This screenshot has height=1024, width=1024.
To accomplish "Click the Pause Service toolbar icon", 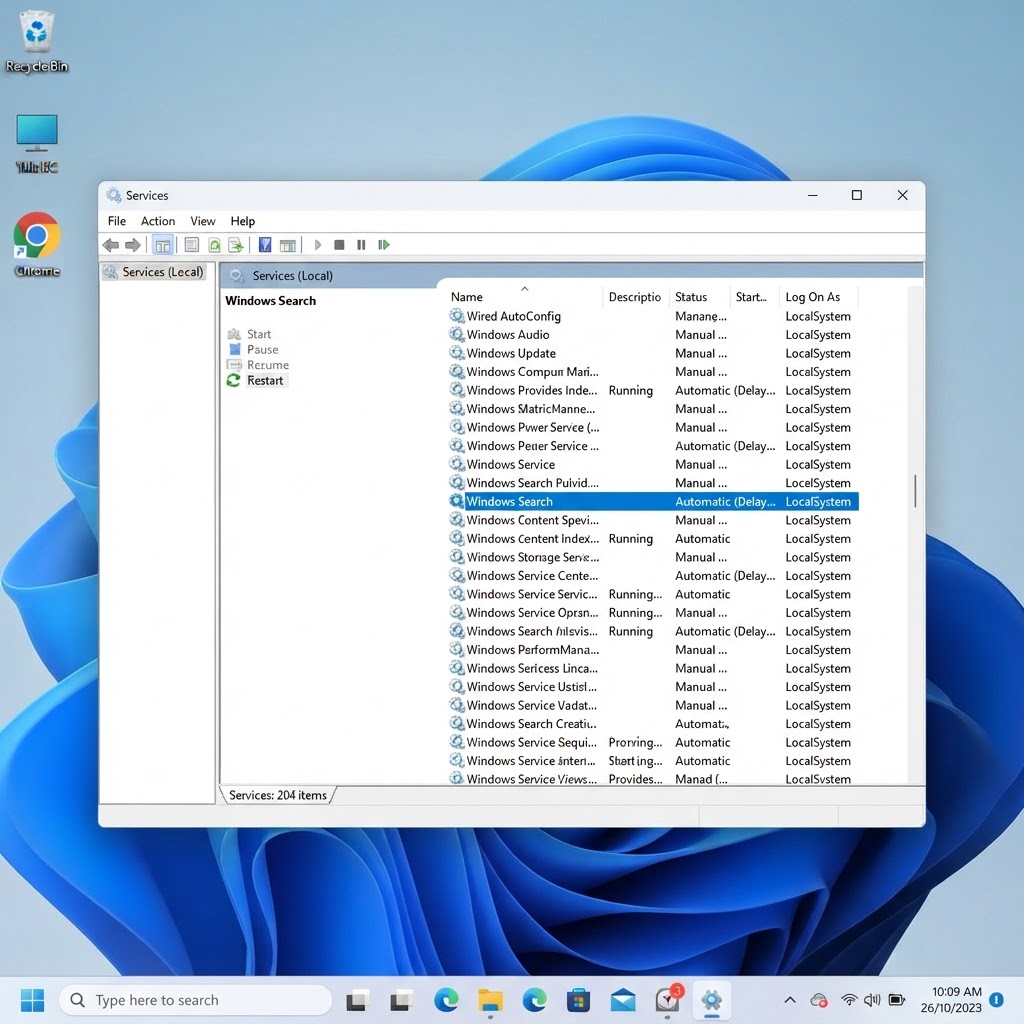I will pyautogui.click(x=361, y=245).
